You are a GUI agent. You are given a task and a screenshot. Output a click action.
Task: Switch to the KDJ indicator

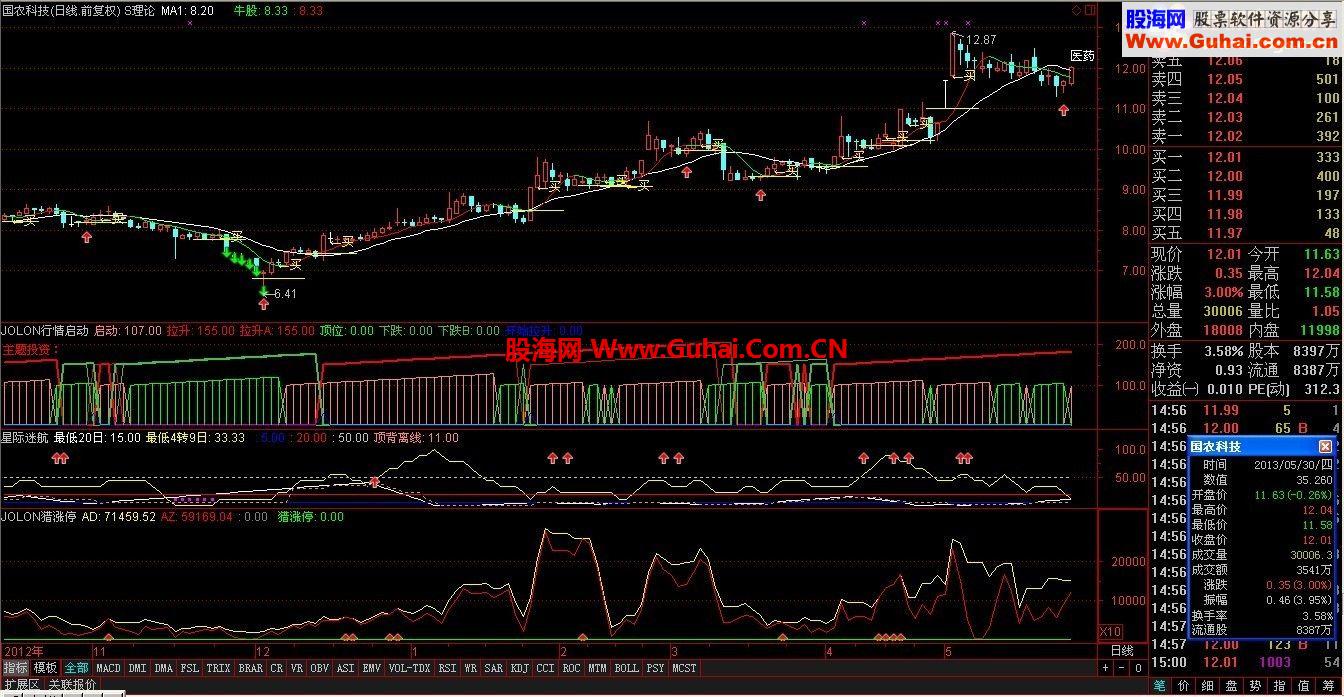tap(520, 667)
